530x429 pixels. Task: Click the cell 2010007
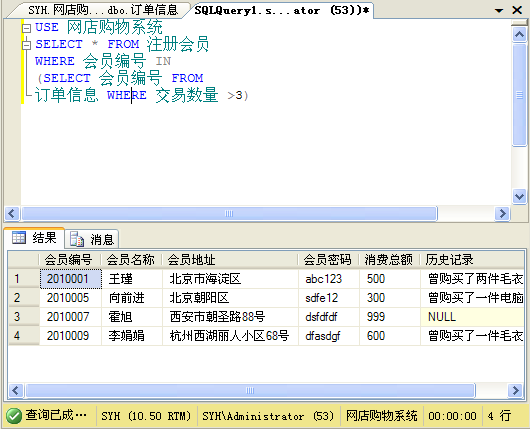click(71, 317)
